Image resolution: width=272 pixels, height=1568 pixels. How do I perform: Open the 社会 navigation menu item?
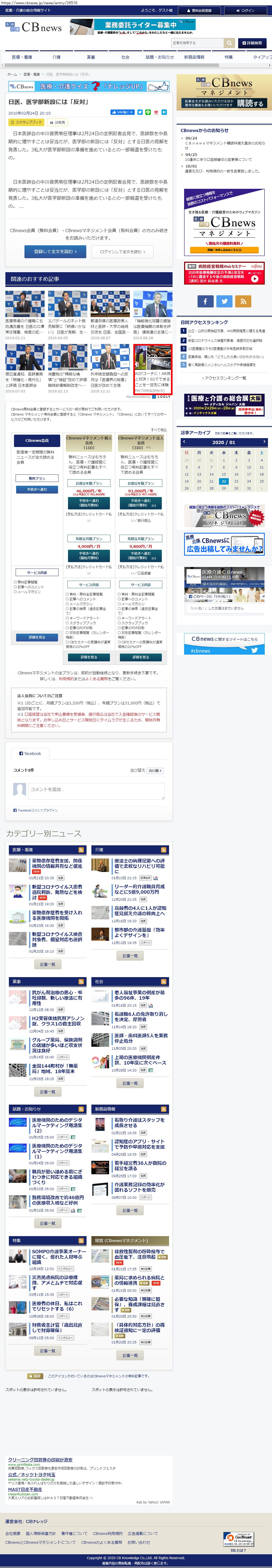pos(125,57)
